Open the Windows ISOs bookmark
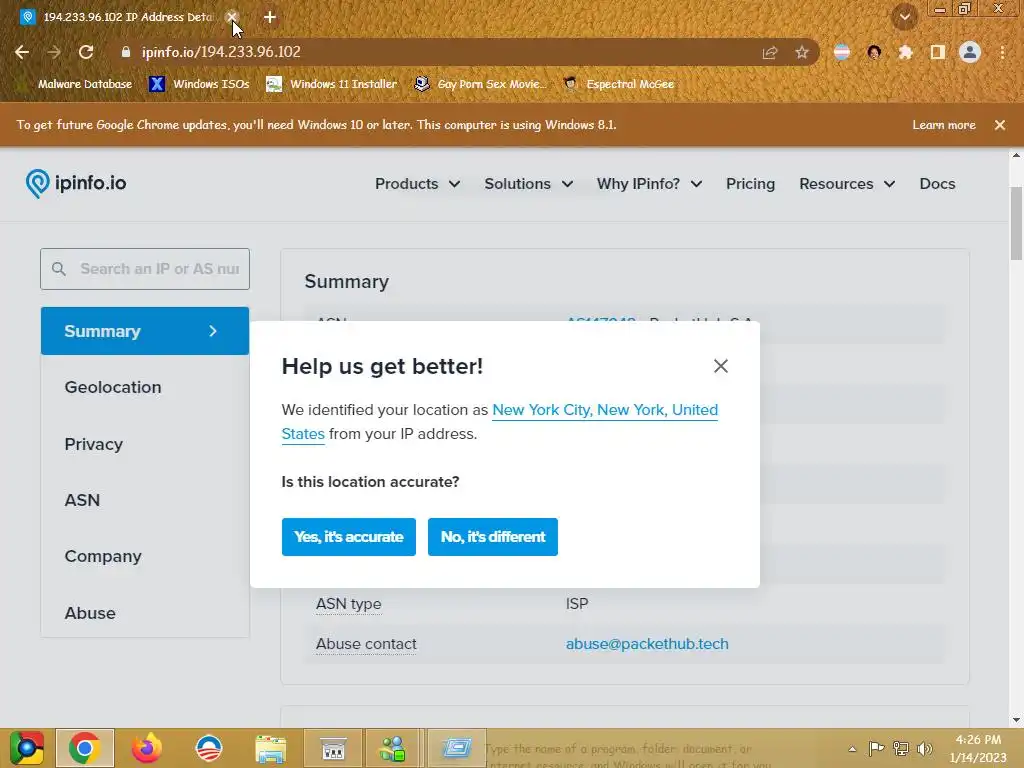 (199, 84)
